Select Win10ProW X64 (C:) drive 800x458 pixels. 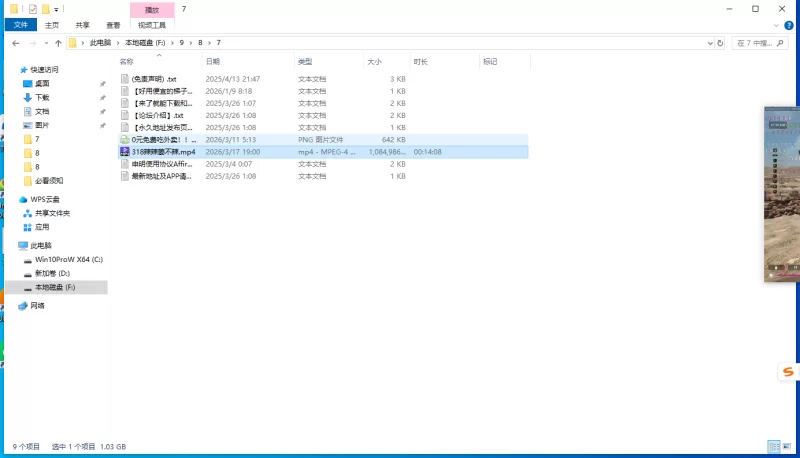(x=68, y=259)
